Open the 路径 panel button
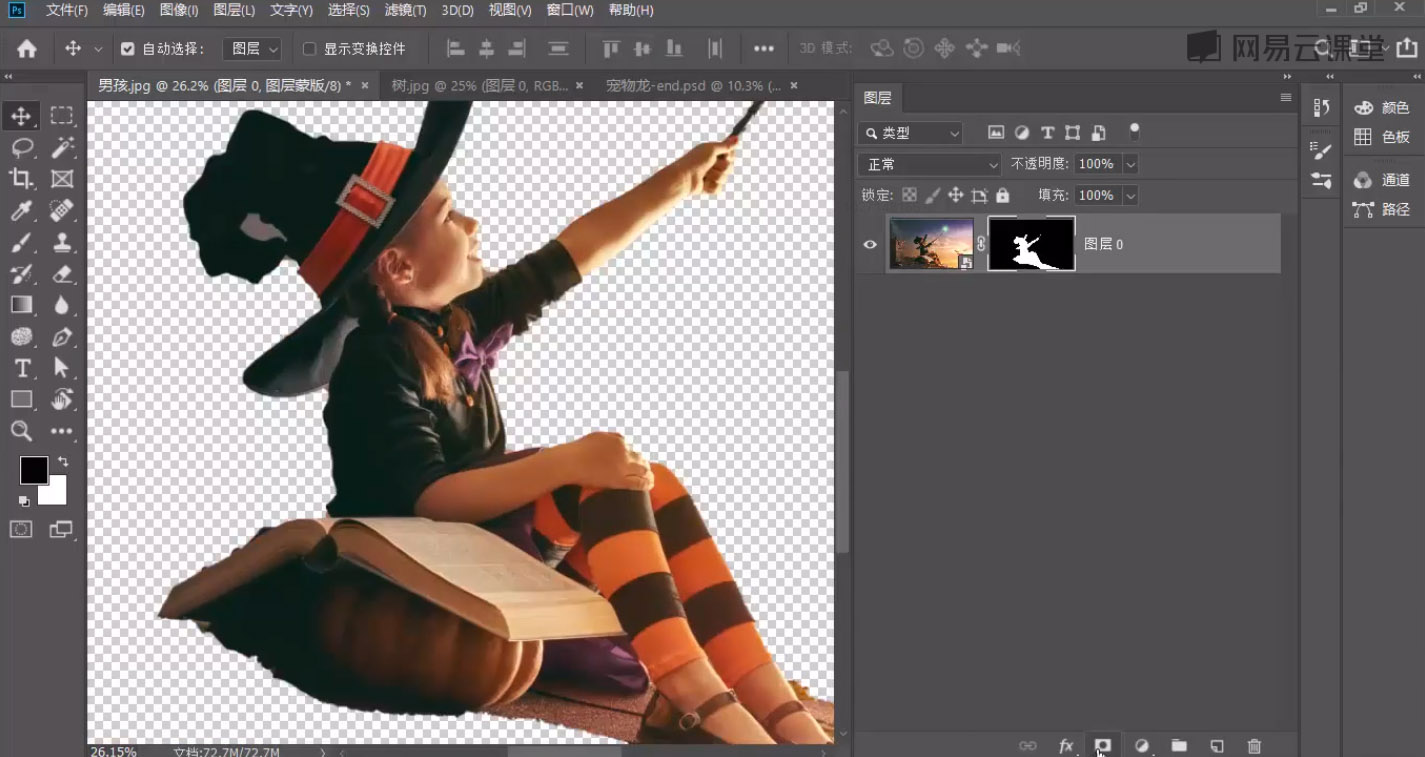 (x=1383, y=209)
